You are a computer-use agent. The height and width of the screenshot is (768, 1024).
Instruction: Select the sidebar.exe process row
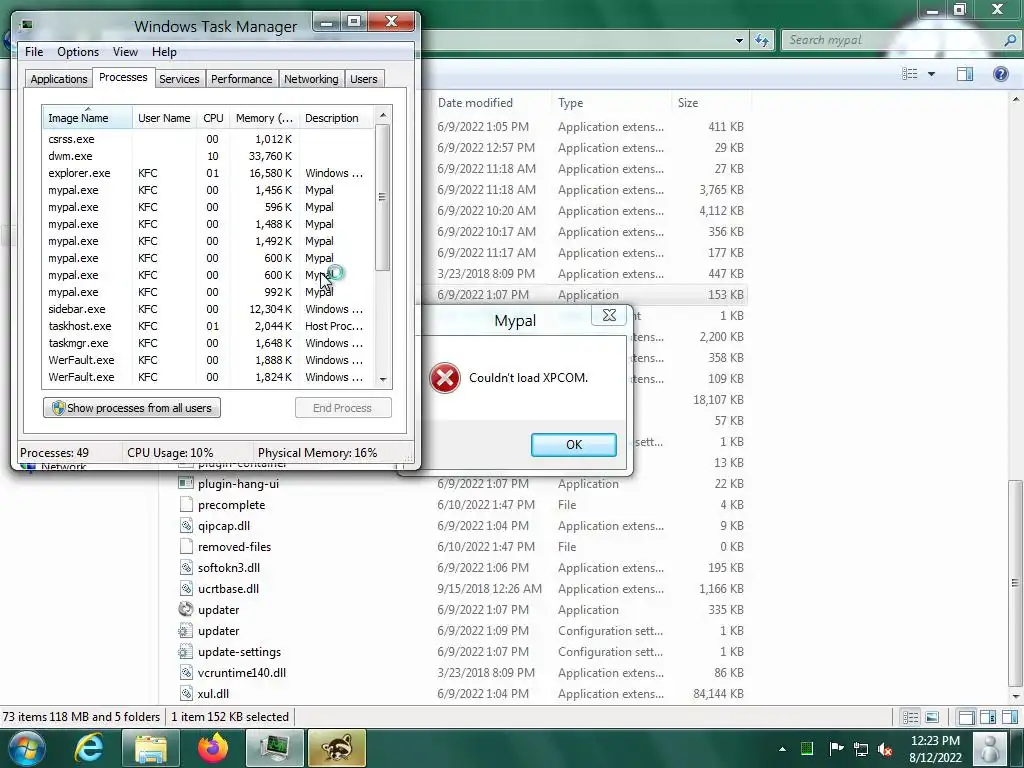coord(208,309)
